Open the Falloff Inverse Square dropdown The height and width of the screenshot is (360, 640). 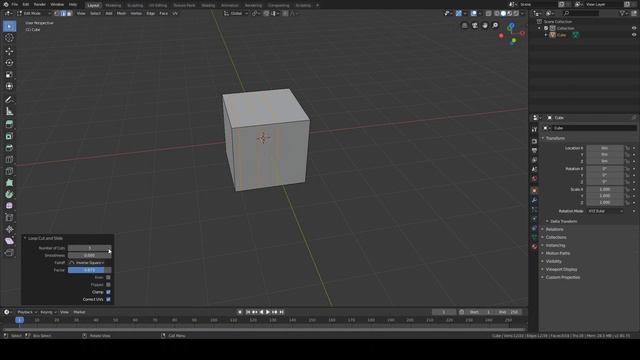[89, 263]
